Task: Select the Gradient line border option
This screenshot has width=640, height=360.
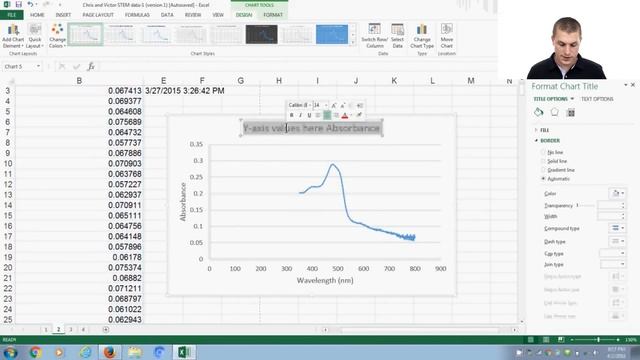Action: (558, 170)
